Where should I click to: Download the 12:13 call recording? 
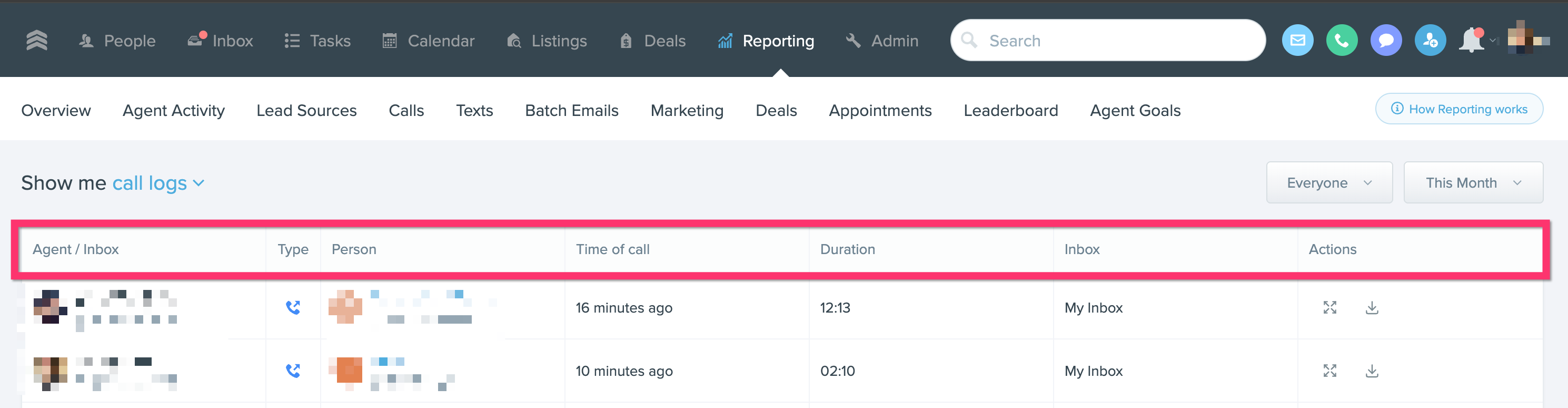tap(1372, 307)
